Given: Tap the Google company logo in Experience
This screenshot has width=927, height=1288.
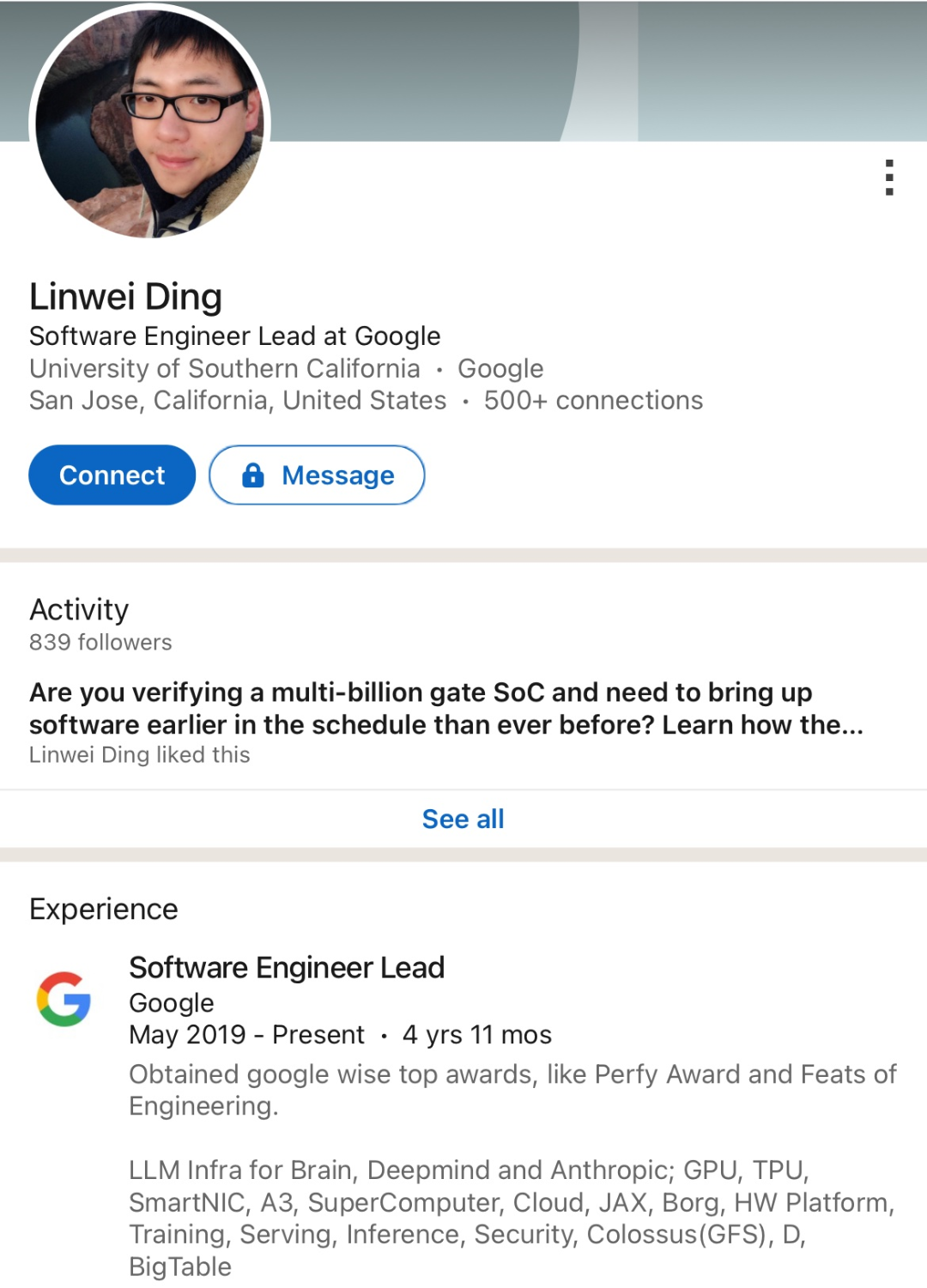Looking at the screenshot, I should 64,999.
